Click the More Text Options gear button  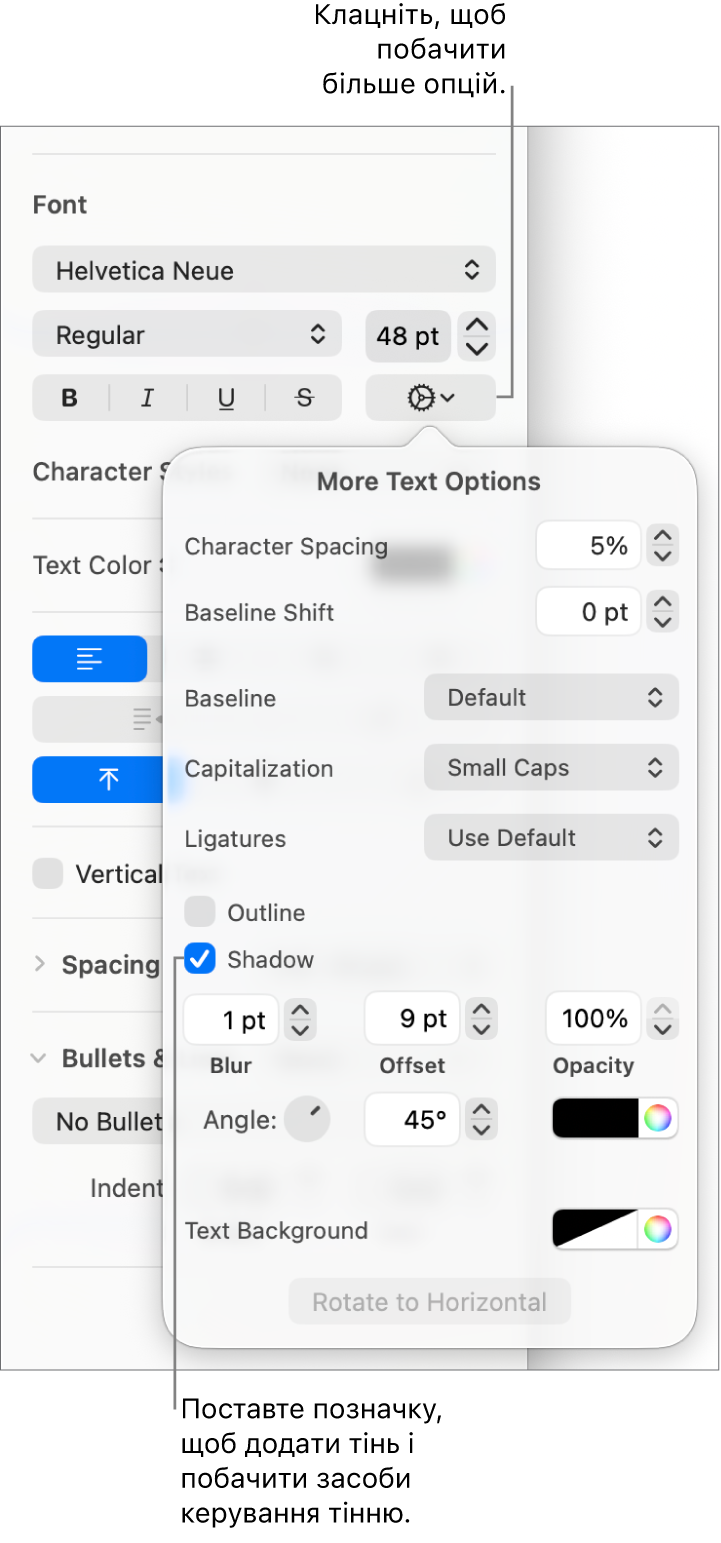tap(430, 398)
